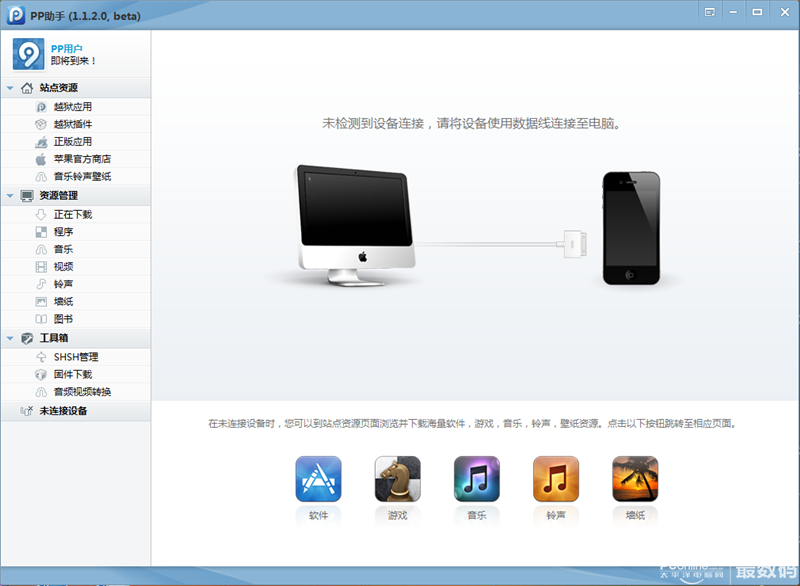Viewport: 800px width, 586px height.
Task: Select 视频 under resource management
Action: click(63, 267)
